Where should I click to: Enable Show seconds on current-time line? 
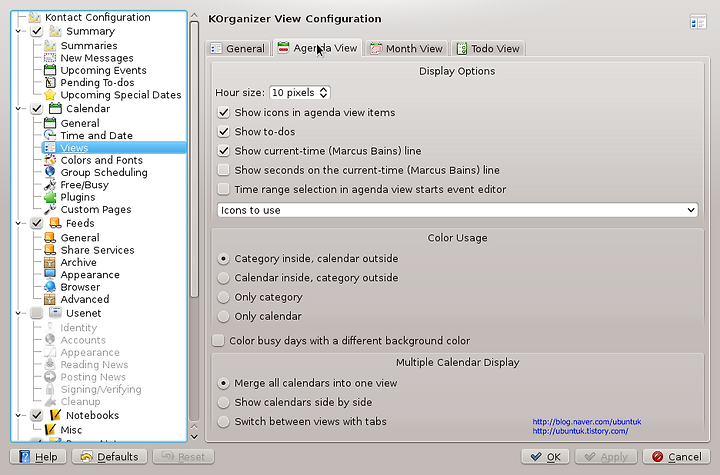click(x=224, y=170)
